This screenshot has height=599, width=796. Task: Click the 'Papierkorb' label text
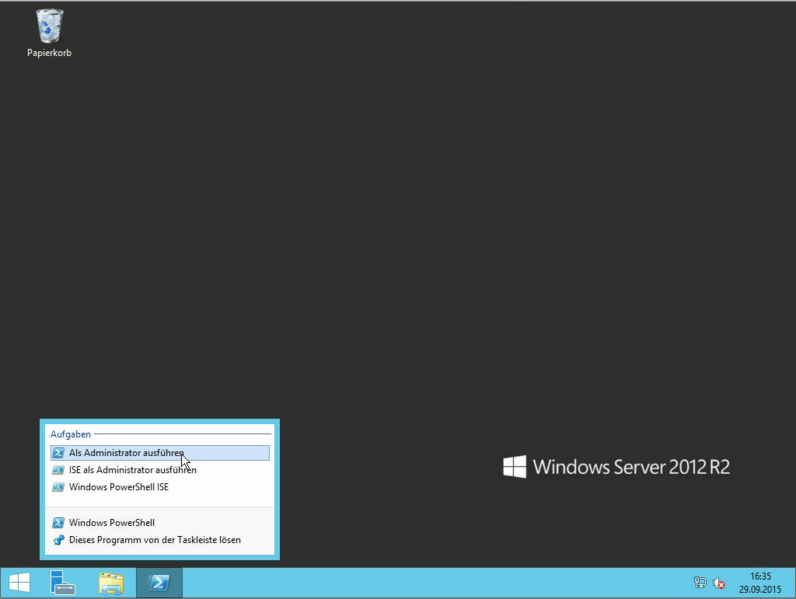point(49,53)
